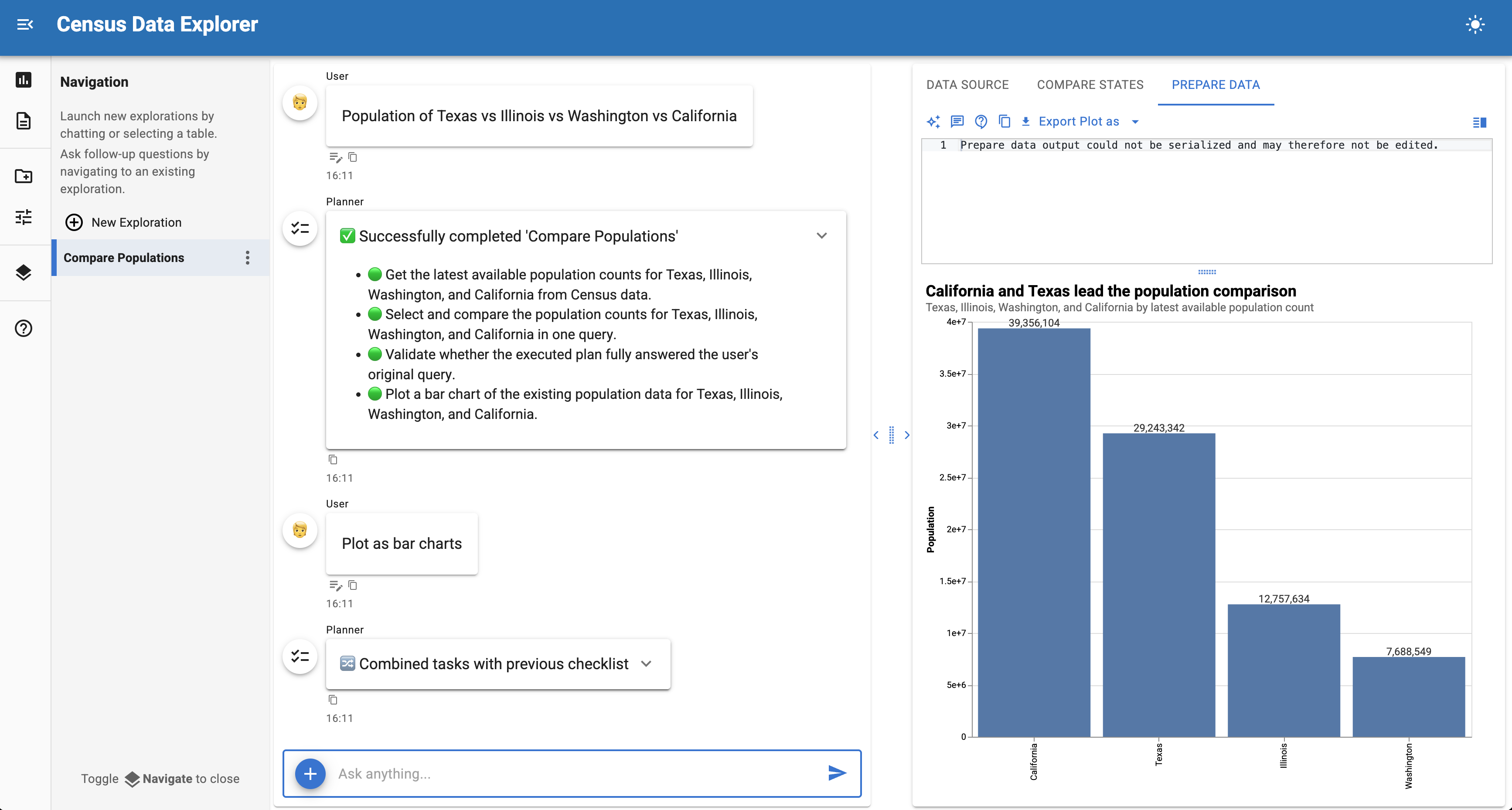This screenshot has width=1512, height=810.
Task: Collapse the navigation with the top-left hamburger icon
Action: [26, 24]
